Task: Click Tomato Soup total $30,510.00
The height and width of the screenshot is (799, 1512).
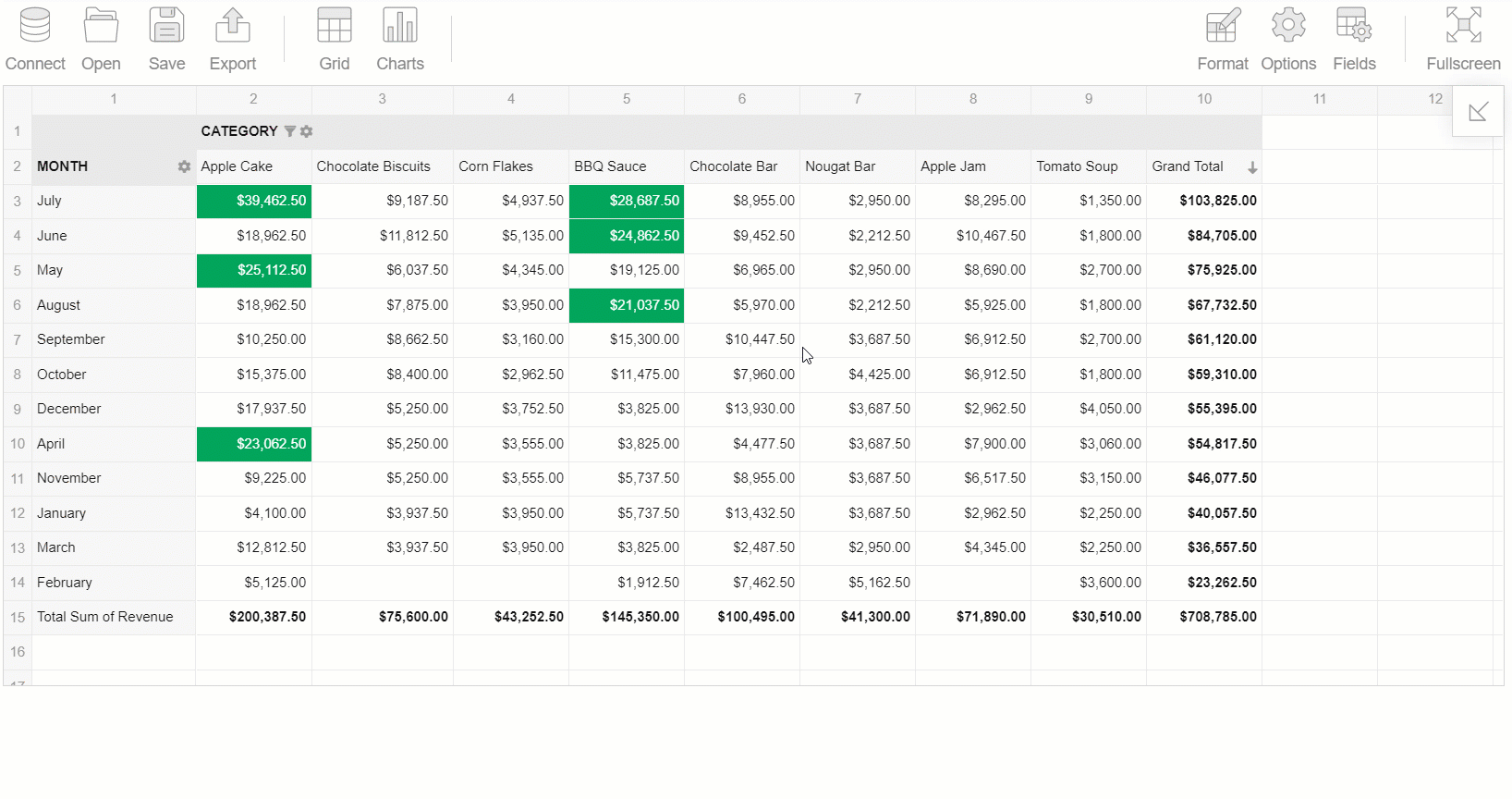Action: (x=1089, y=617)
